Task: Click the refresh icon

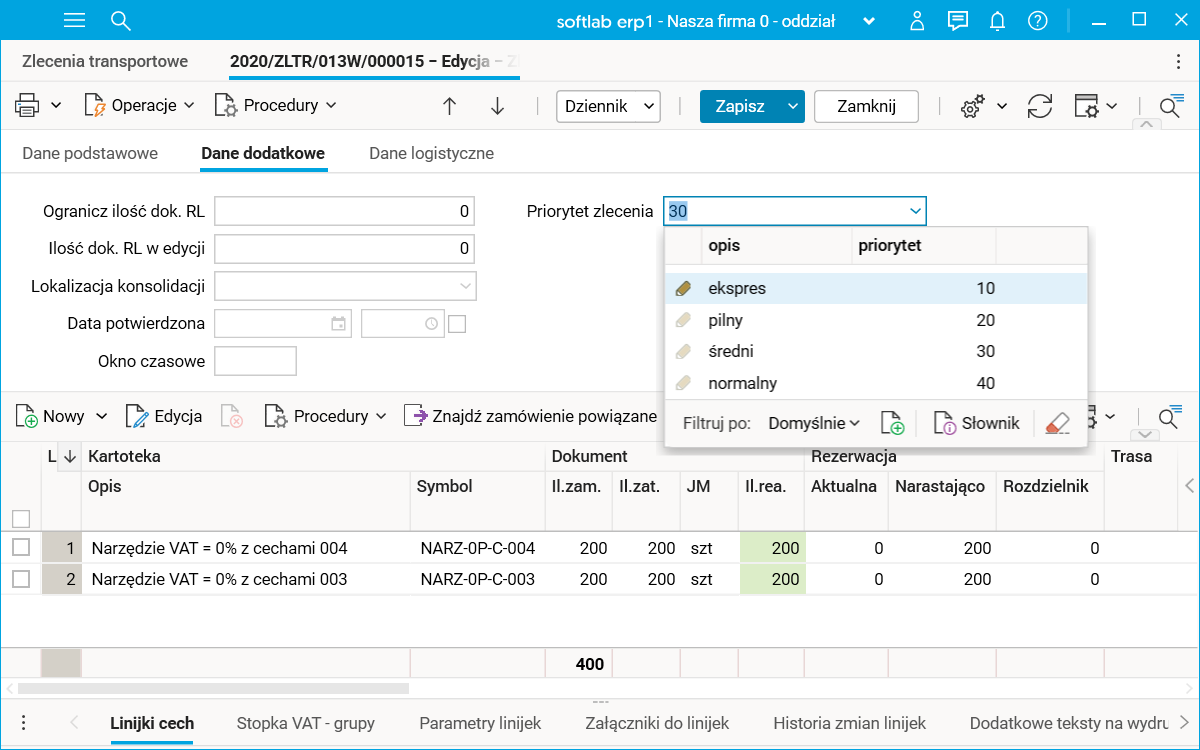Action: tap(1040, 106)
